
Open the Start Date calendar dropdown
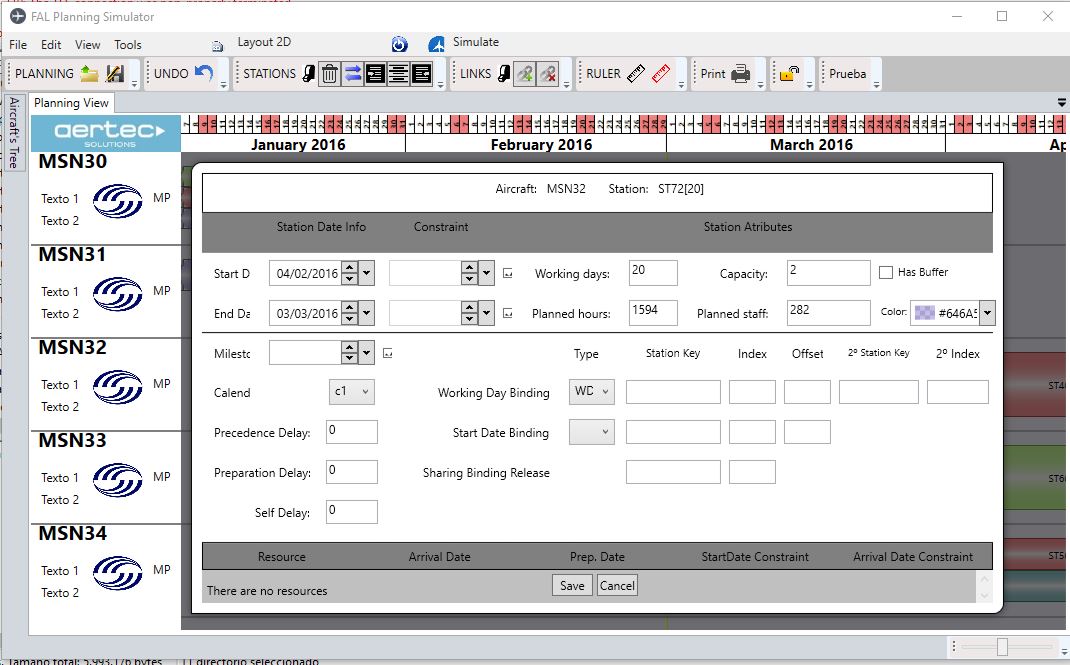click(367, 273)
